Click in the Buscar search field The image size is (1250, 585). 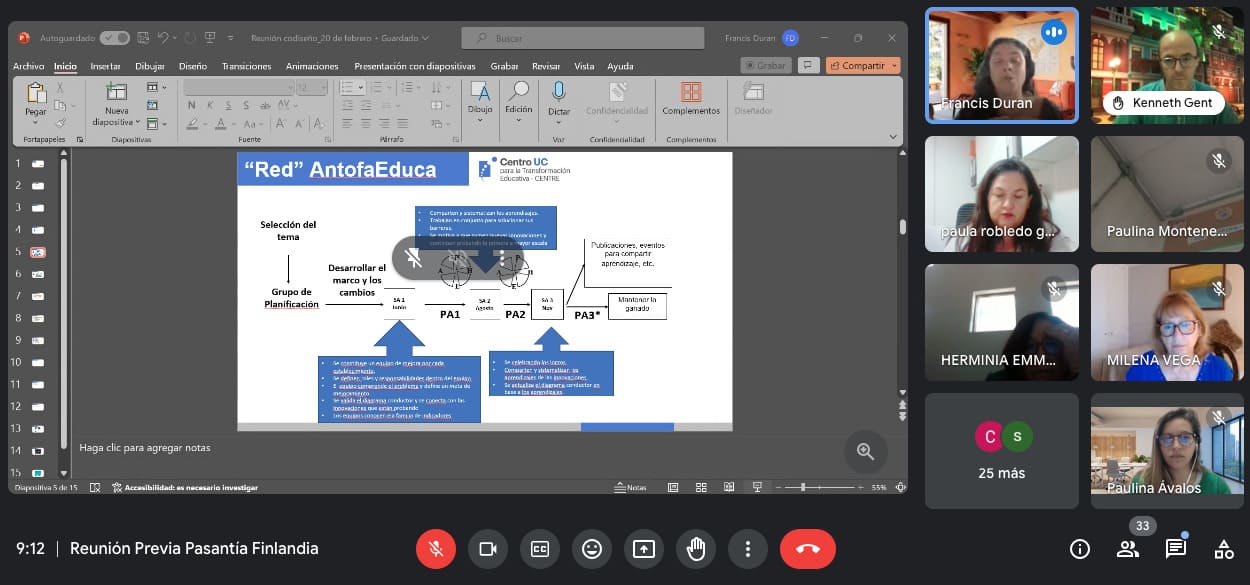point(584,38)
